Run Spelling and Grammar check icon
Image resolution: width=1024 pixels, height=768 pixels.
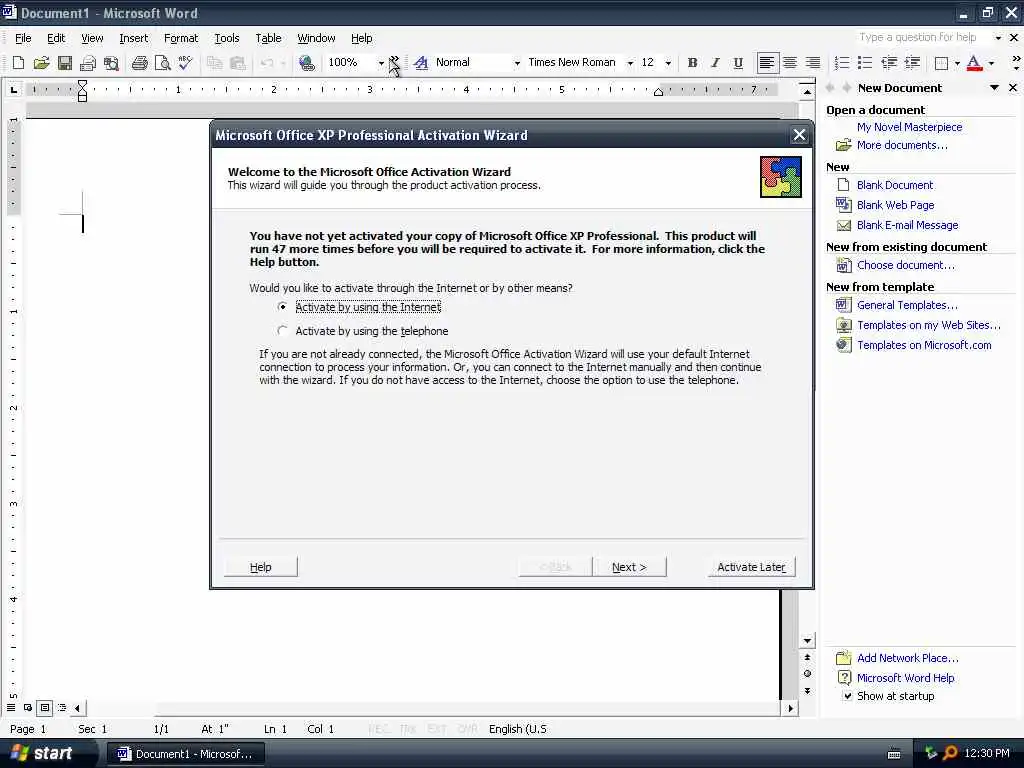click(185, 63)
